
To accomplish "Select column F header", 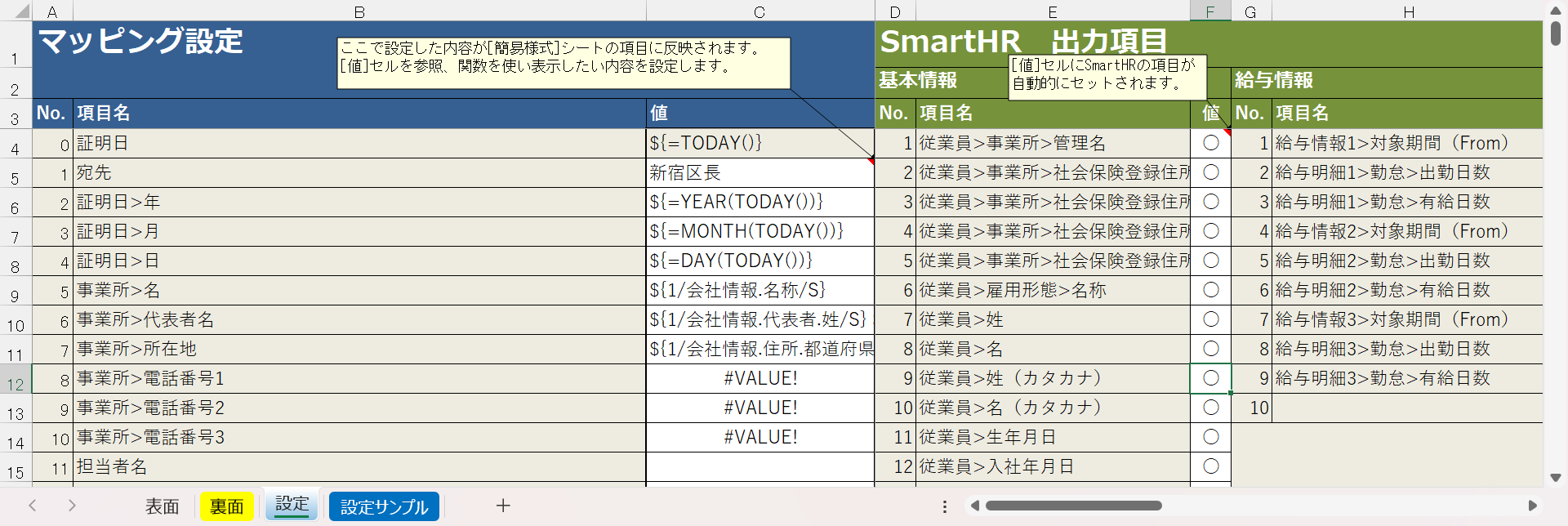I will (x=1209, y=11).
